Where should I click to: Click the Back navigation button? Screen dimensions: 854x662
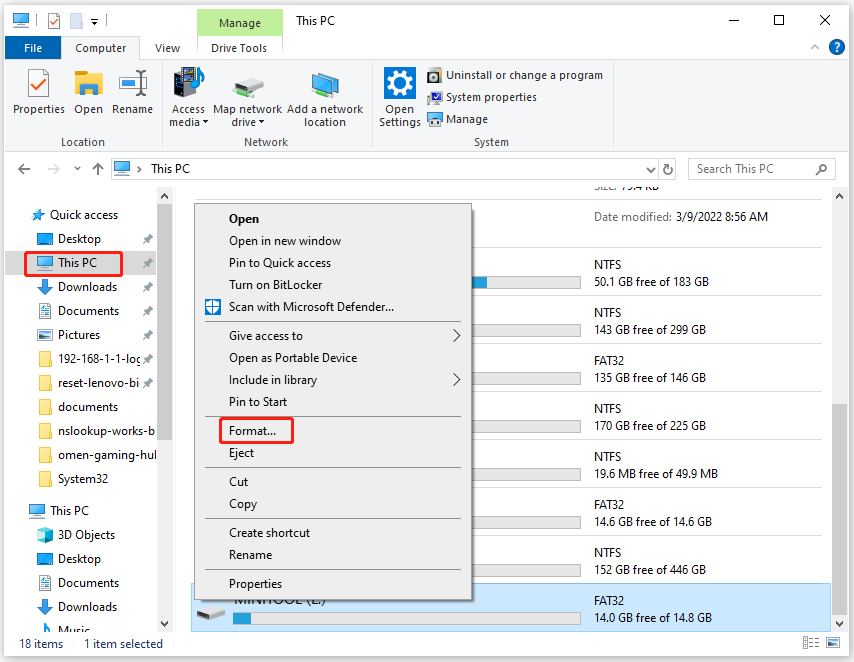point(24,168)
